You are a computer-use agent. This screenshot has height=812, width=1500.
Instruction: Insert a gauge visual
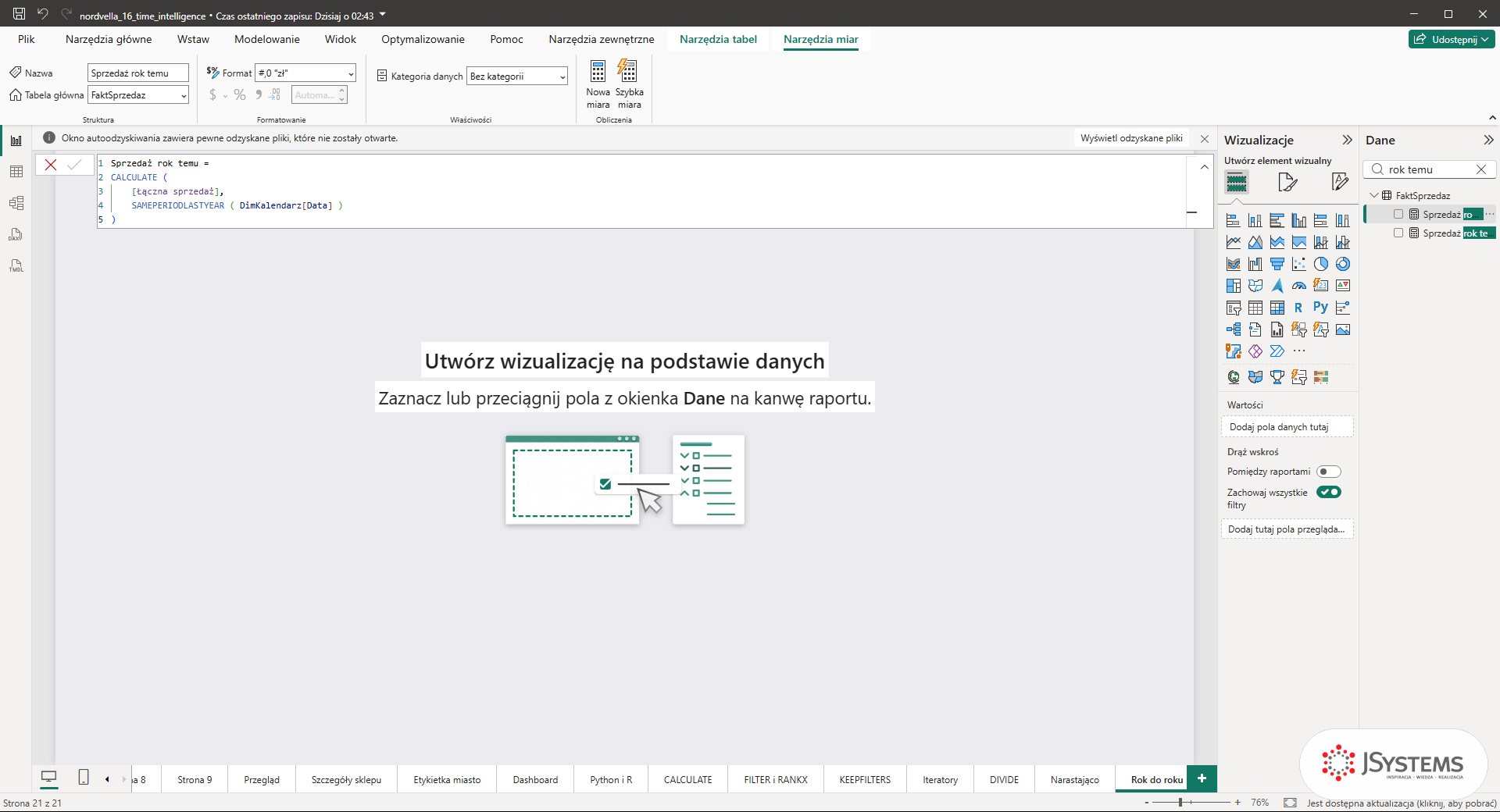point(1299,286)
